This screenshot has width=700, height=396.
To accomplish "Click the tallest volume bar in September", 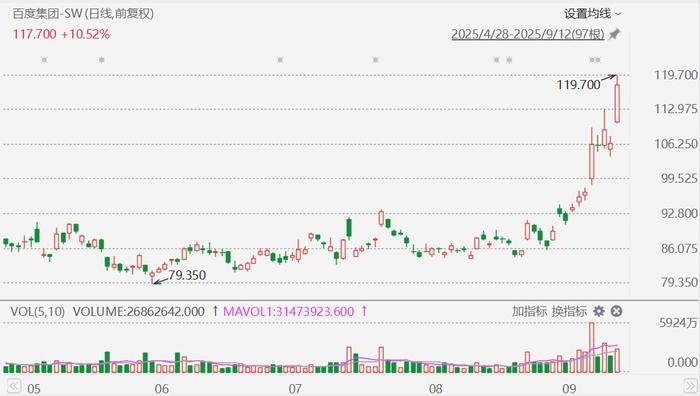I will click(x=592, y=347).
